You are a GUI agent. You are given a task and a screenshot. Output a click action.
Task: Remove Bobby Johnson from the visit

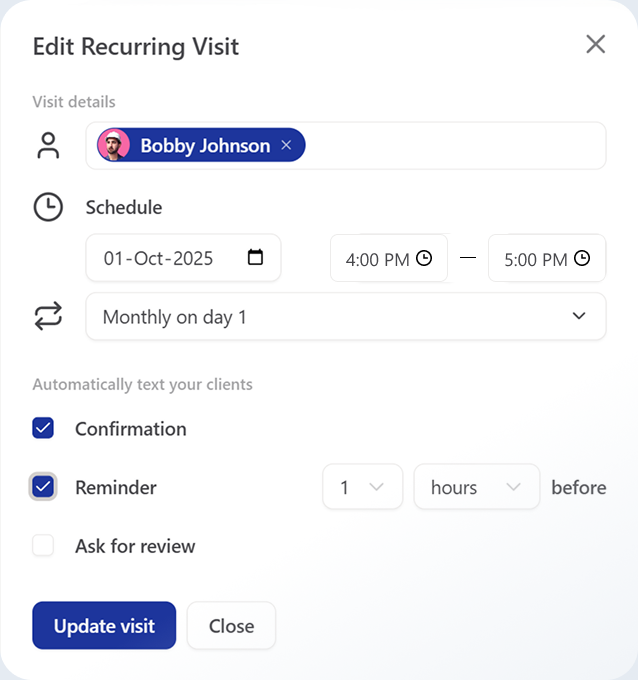[286, 146]
